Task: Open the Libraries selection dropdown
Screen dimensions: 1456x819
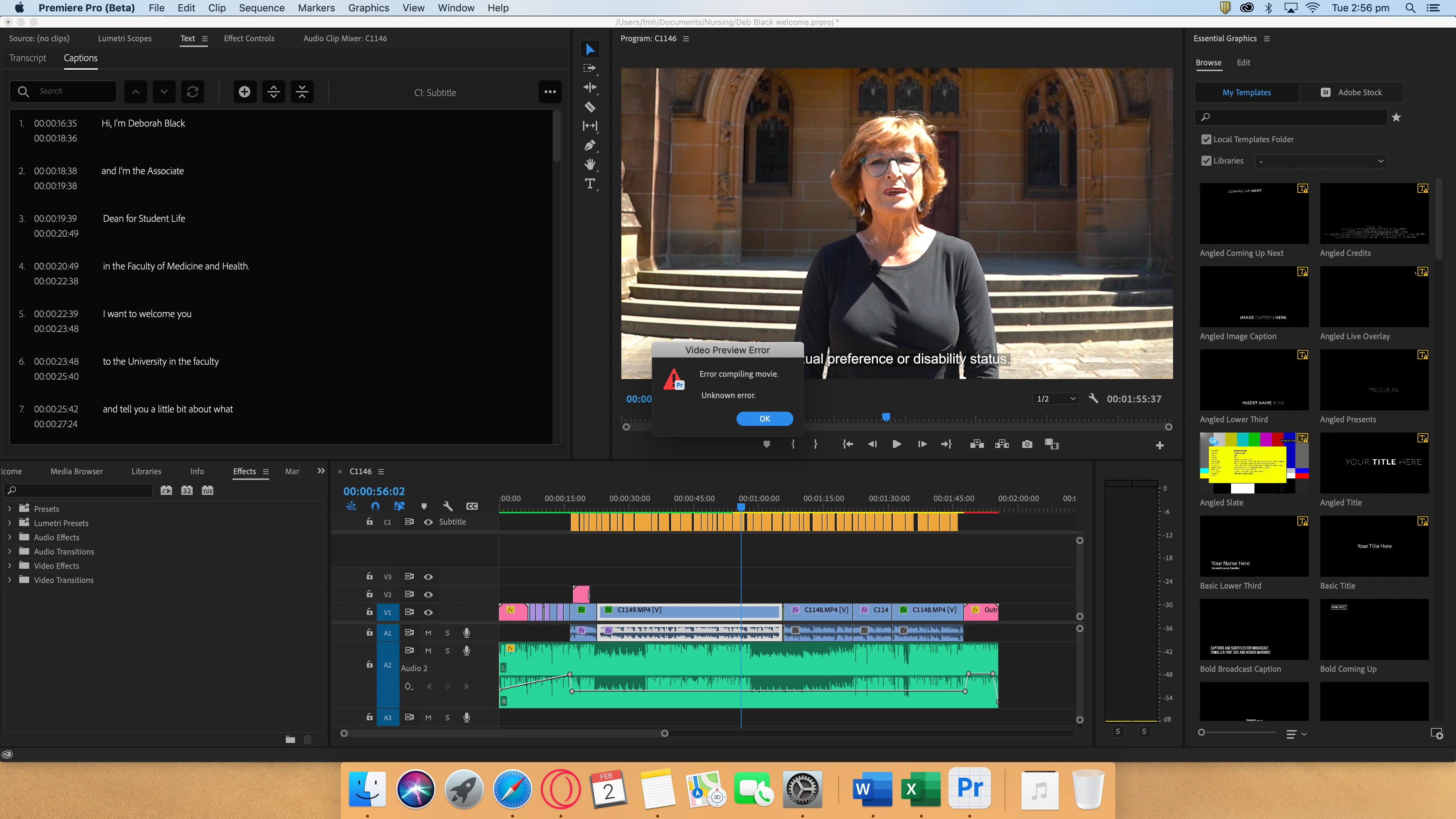Action: pos(1320,161)
